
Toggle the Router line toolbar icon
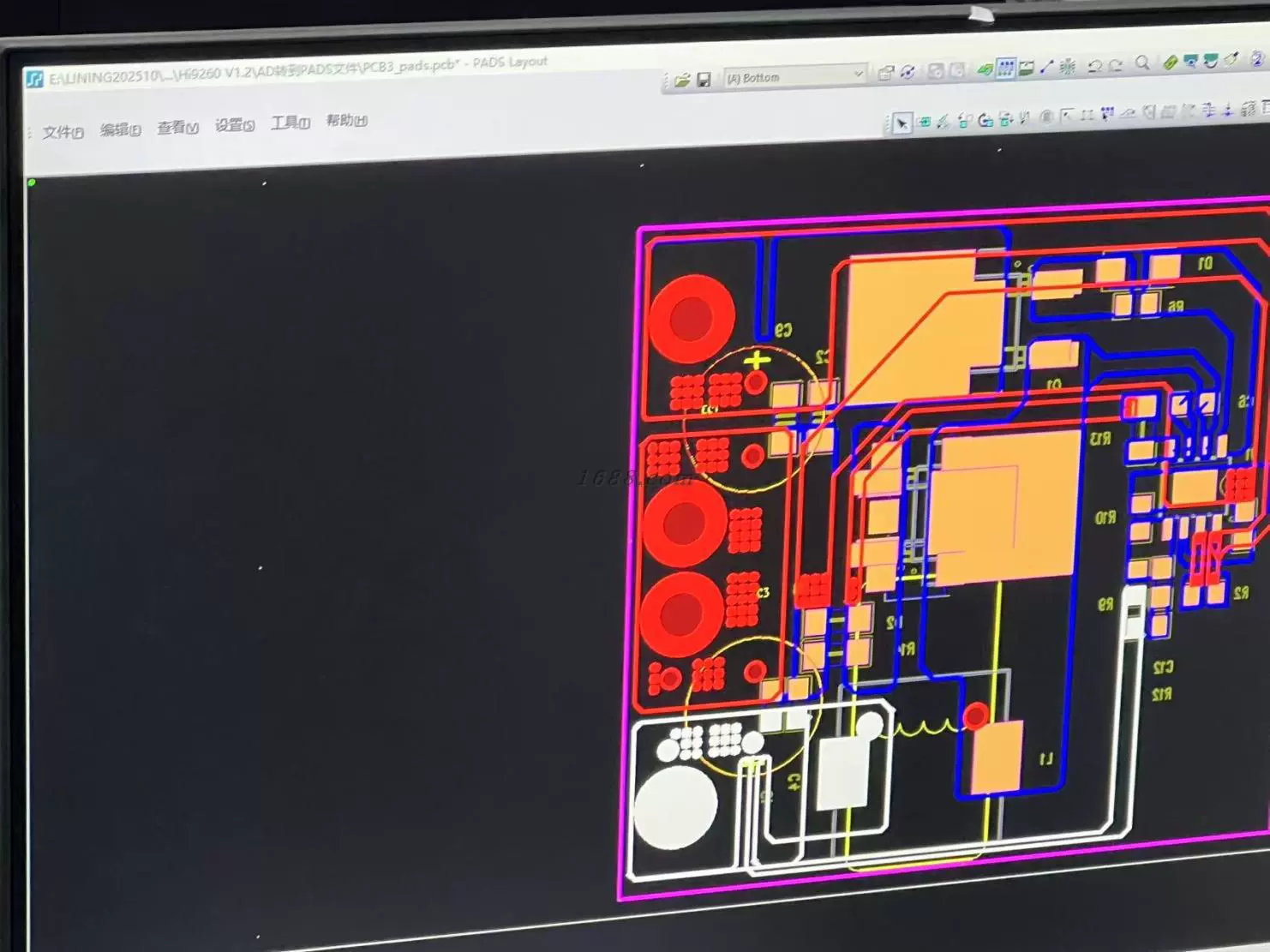pyautogui.click(x=1046, y=67)
